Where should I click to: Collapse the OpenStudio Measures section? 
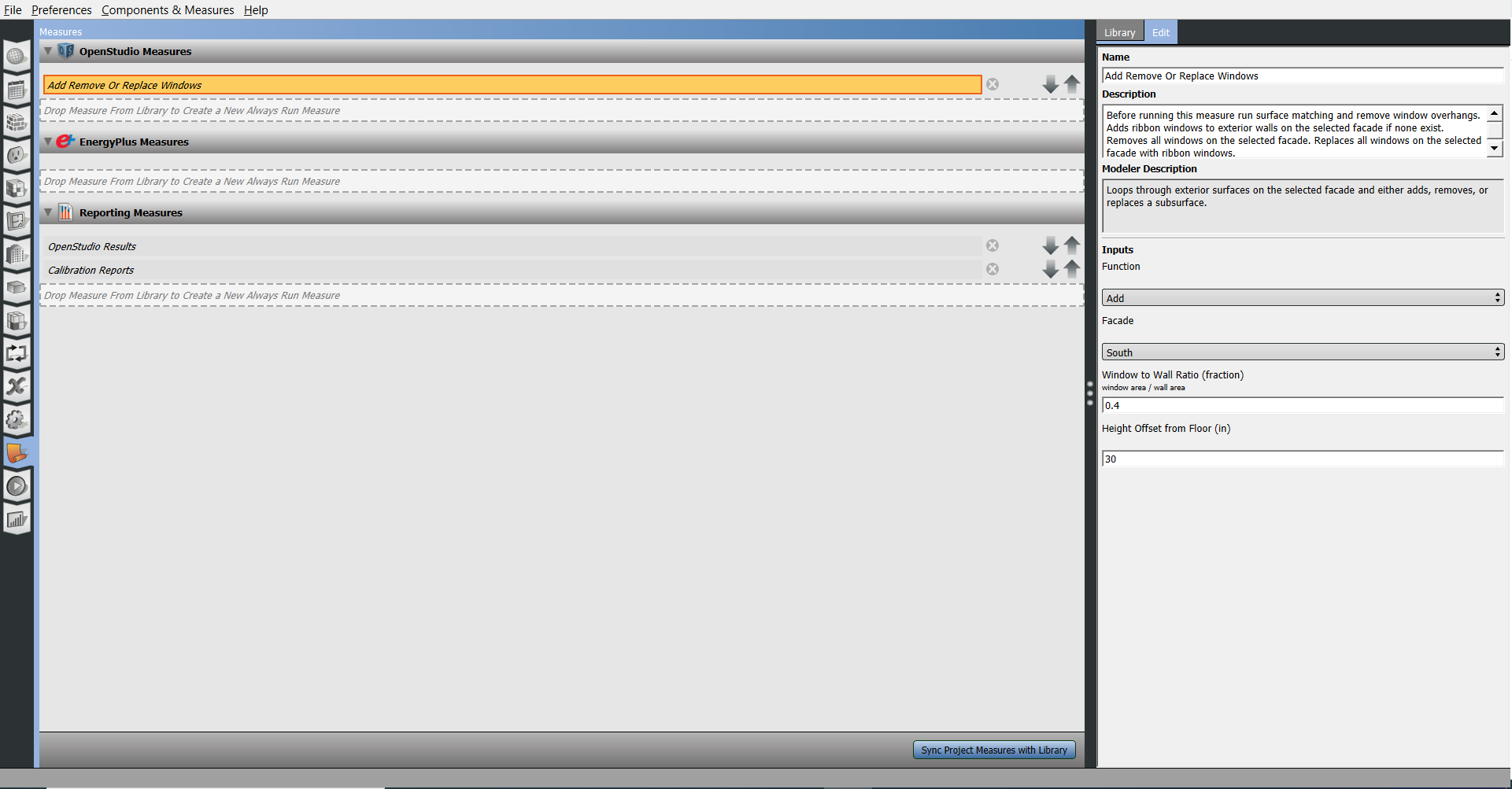click(47, 51)
